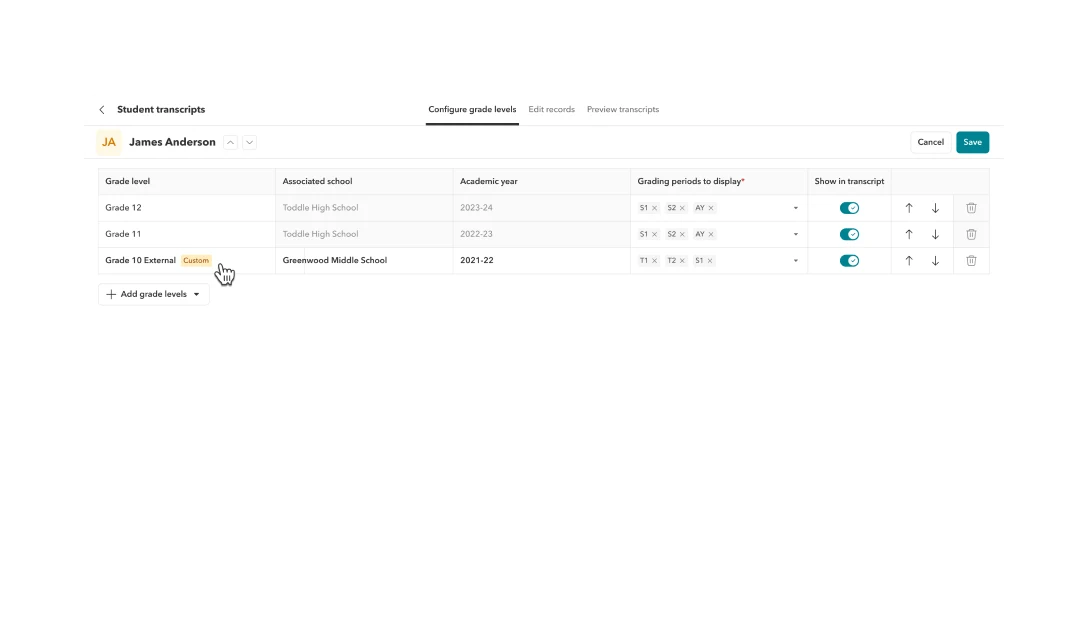Switch to Edit records tab
Image resolution: width=1088 pixels, height=640 pixels.
pyautogui.click(x=551, y=110)
